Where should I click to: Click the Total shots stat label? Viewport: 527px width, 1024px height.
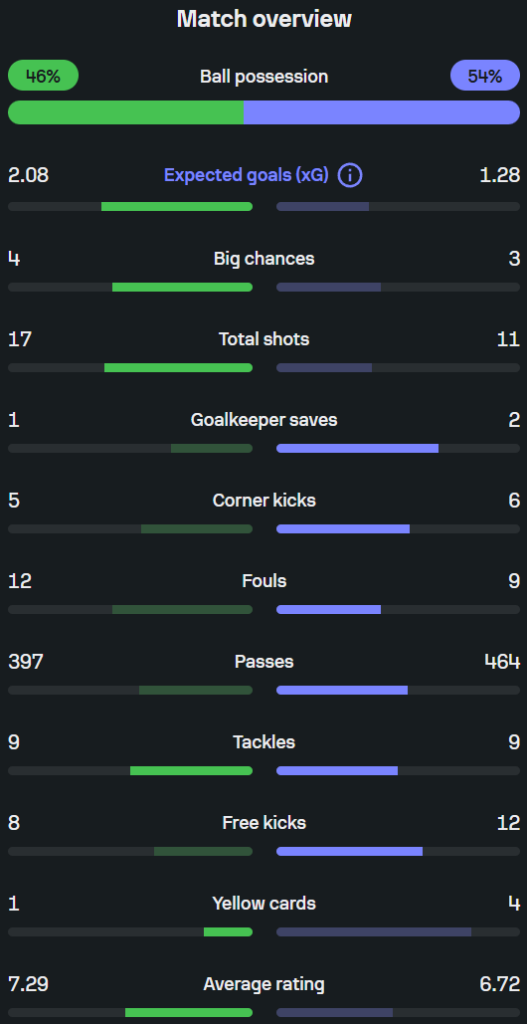(x=264, y=340)
